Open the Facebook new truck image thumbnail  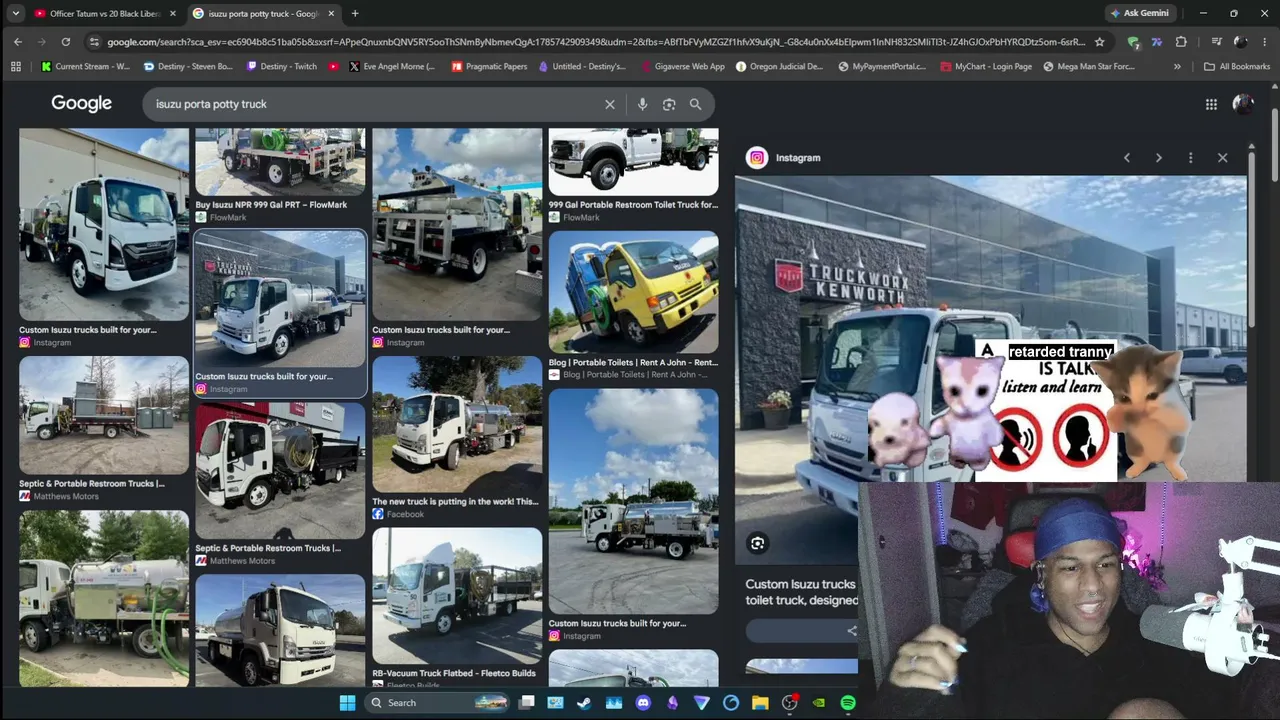pos(457,424)
